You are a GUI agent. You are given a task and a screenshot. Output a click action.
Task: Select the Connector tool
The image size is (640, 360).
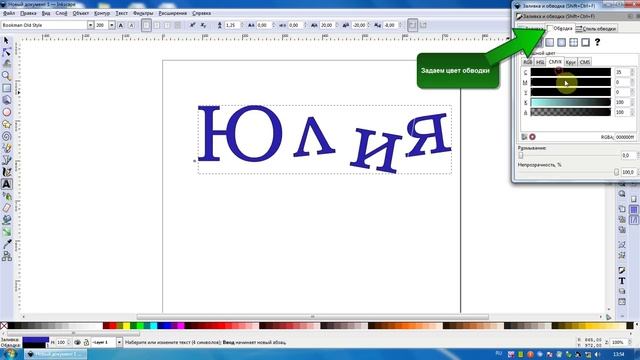pos(6,256)
